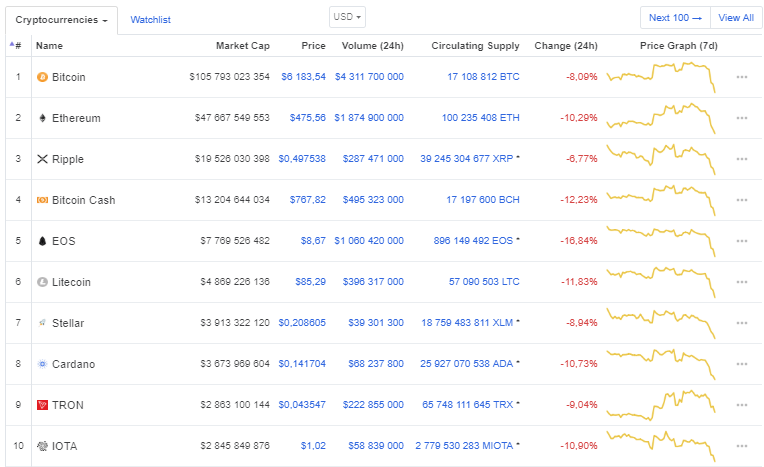This screenshot has width=764, height=467.
Task: Open the Stellar name link
Action: click(68, 323)
